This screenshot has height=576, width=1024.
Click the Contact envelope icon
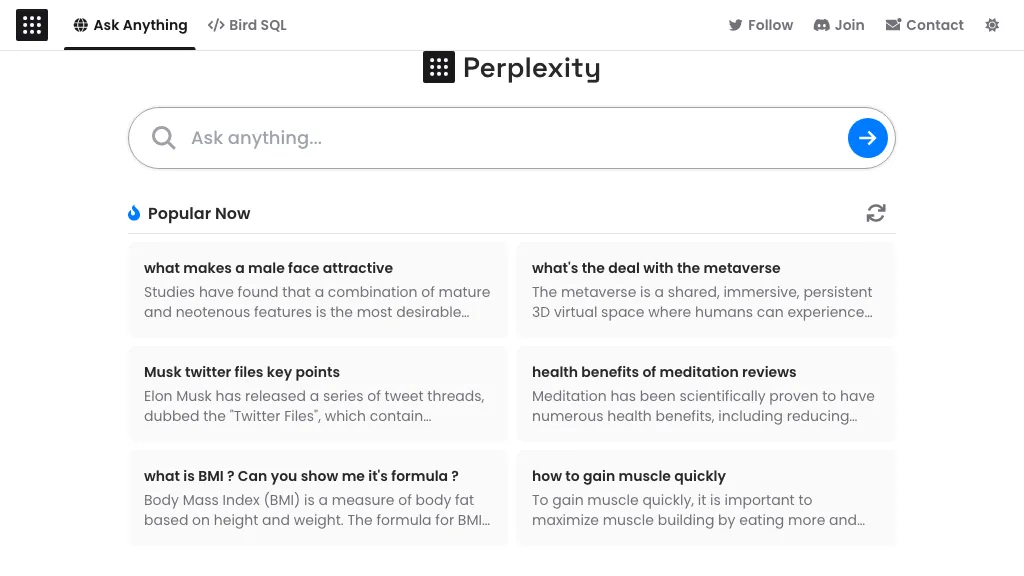(893, 25)
